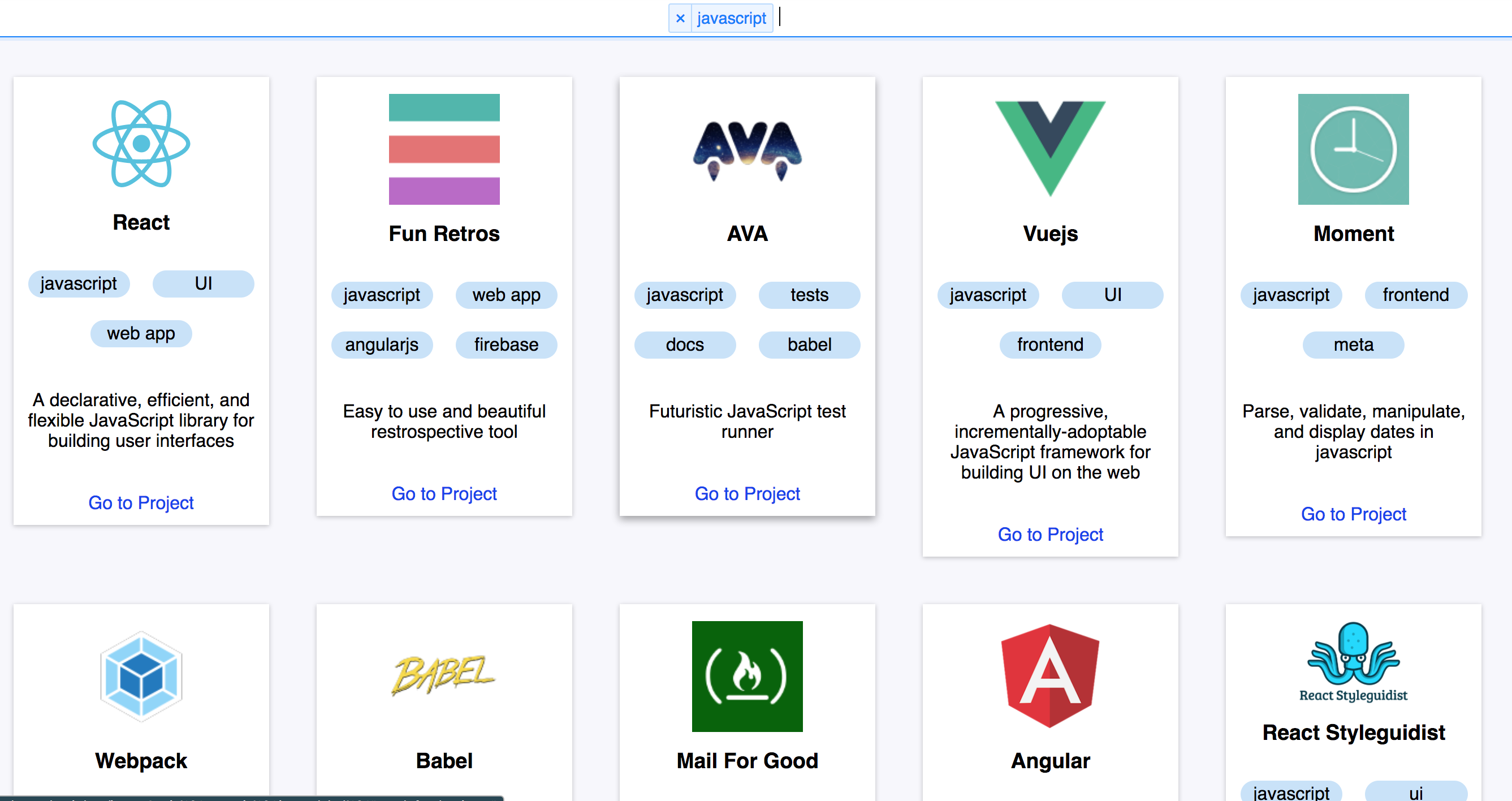Click the React Styleguidist card title
Image resolution: width=1512 pixels, height=801 pixels.
pos(1354,733)
